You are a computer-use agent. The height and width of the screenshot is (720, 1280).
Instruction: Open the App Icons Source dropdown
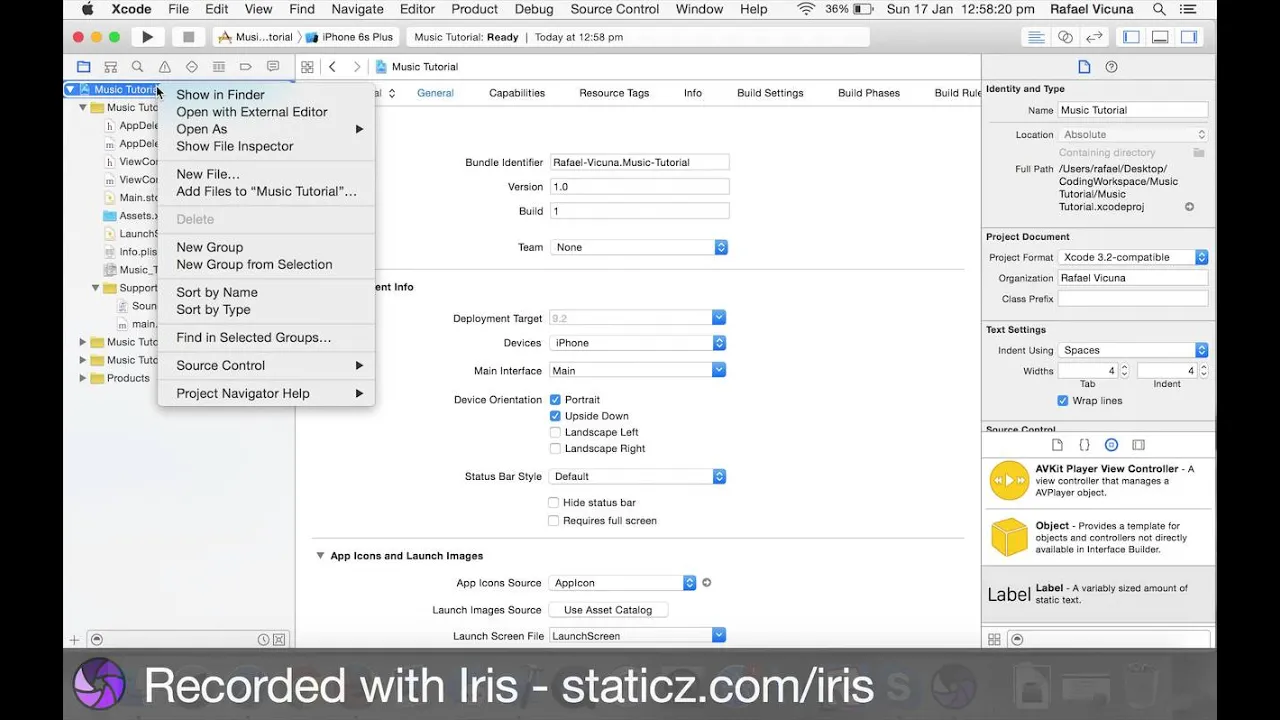[623, 583]
